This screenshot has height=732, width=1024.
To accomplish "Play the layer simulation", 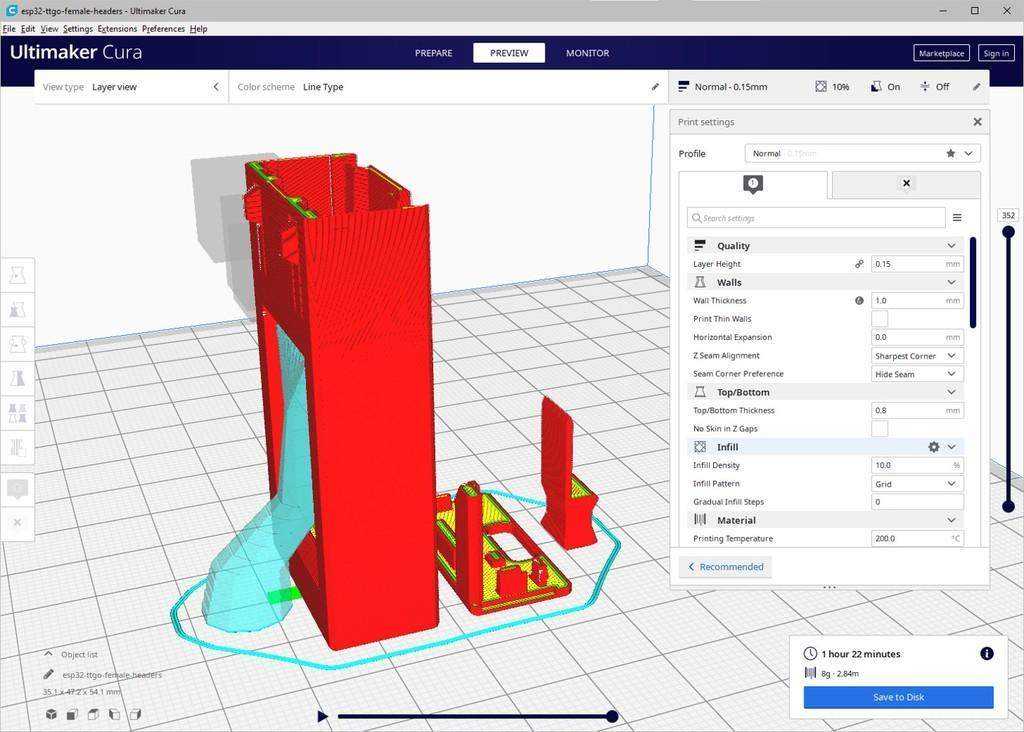I will [x=322, y=716].
